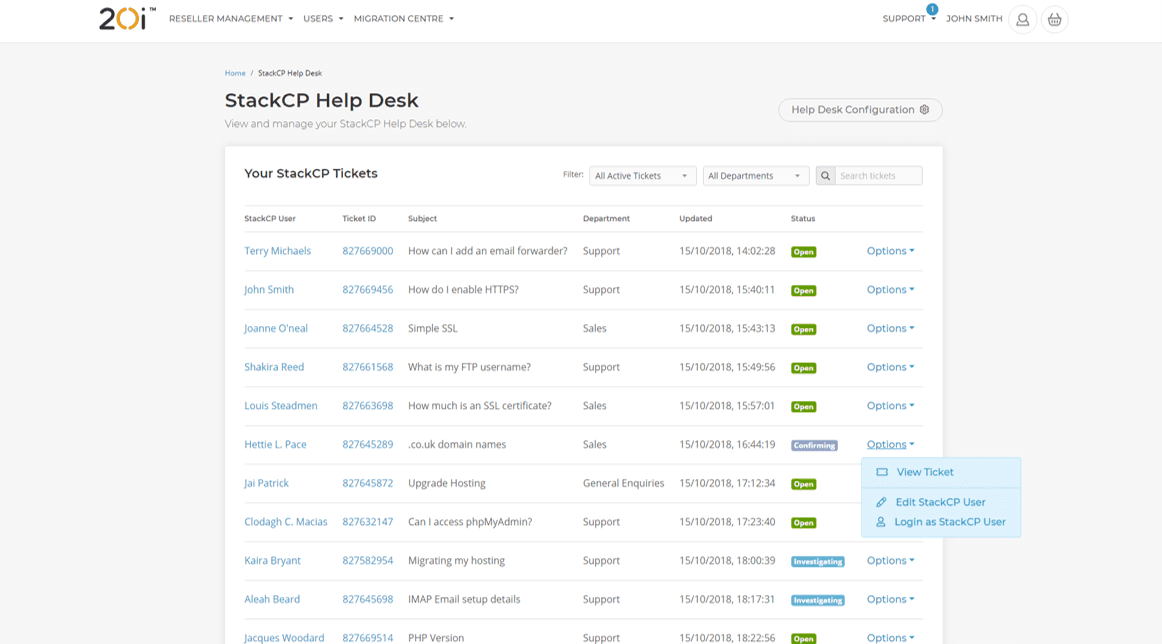1162x644 pixels.
Task: Open ticket 827645698
Action: point(368,599)
